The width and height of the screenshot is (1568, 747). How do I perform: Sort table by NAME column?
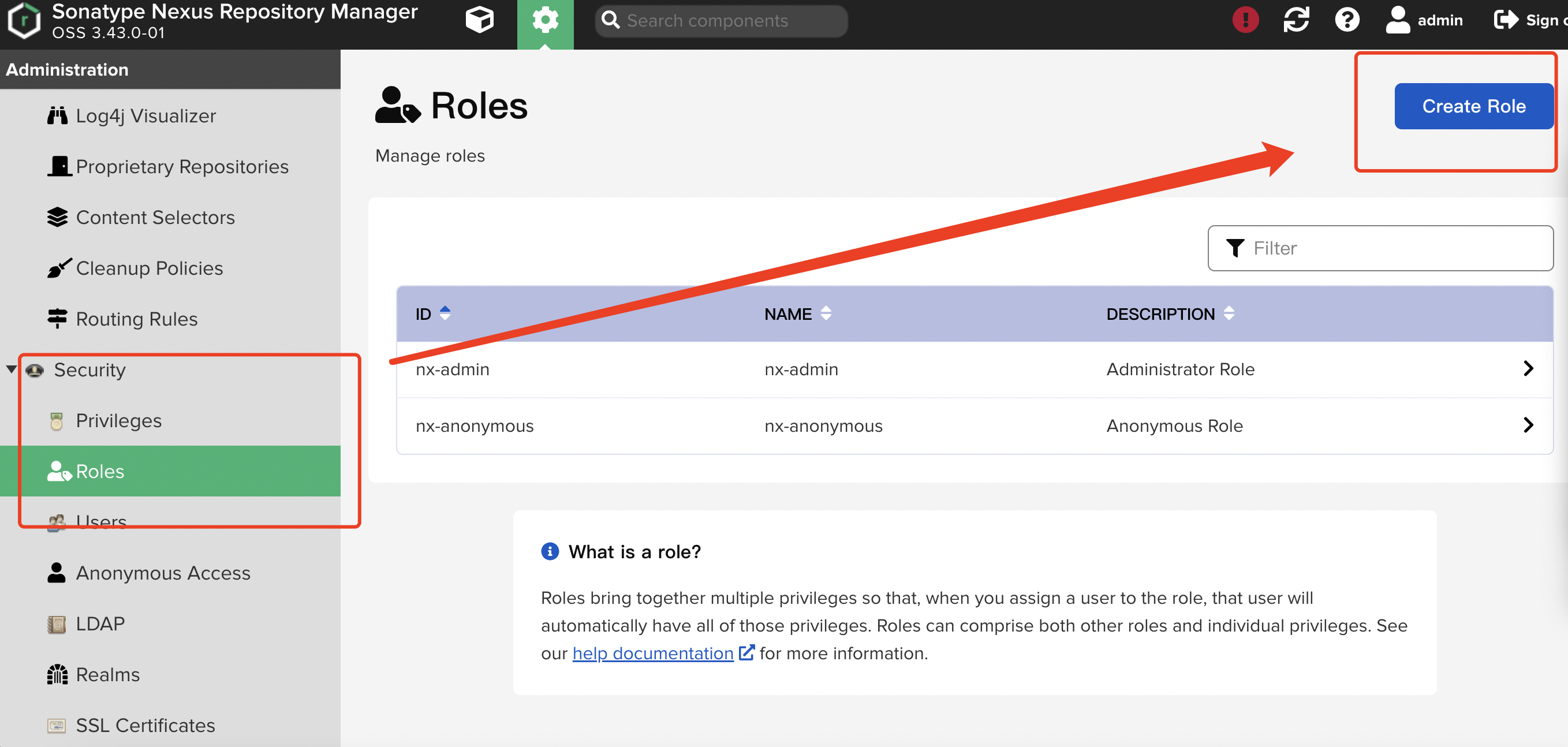click(x=797, y=313)
